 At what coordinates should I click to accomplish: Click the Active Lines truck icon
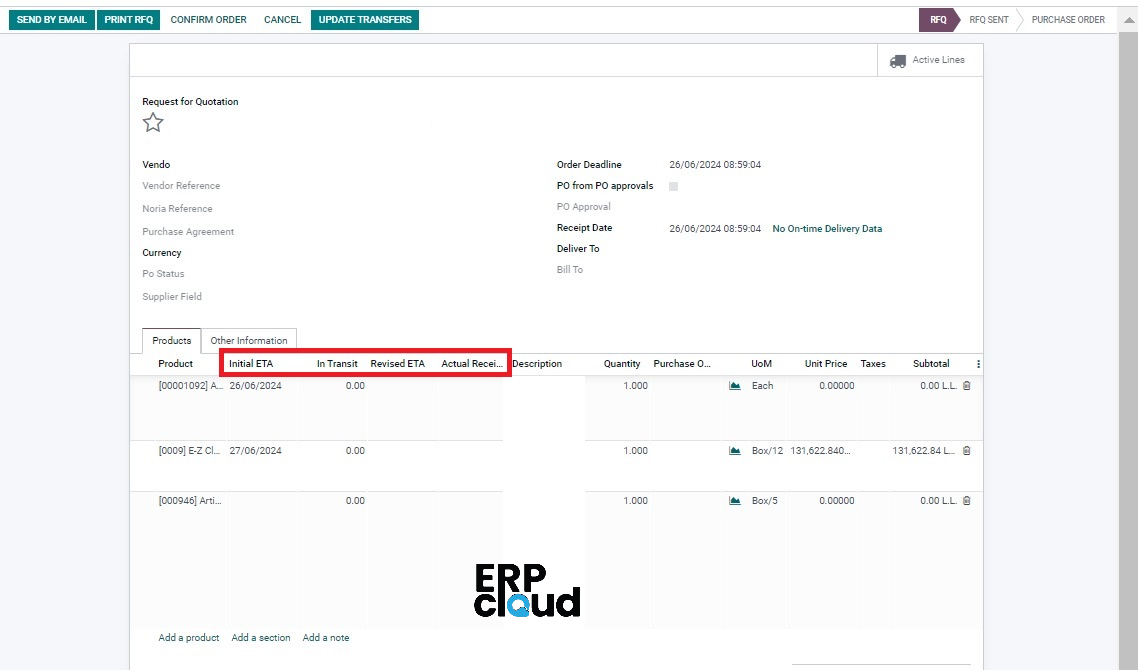click(898, 61)
